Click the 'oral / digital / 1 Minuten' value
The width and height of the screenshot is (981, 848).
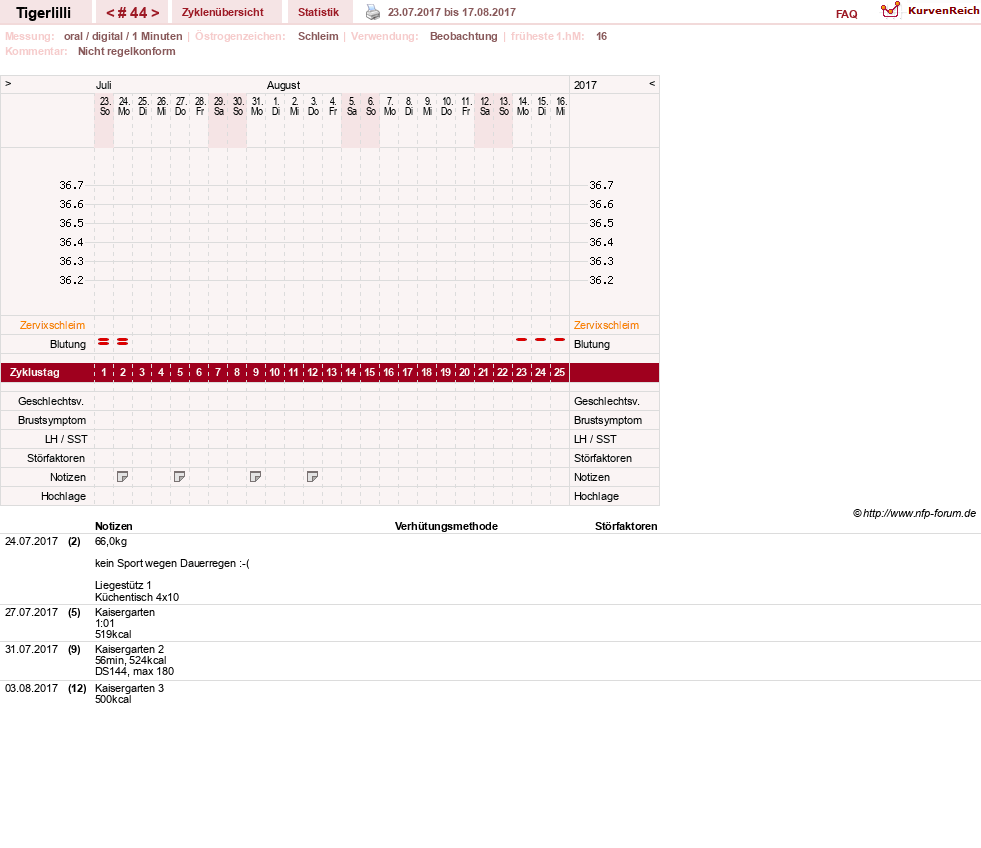click(x=123, y=36)
